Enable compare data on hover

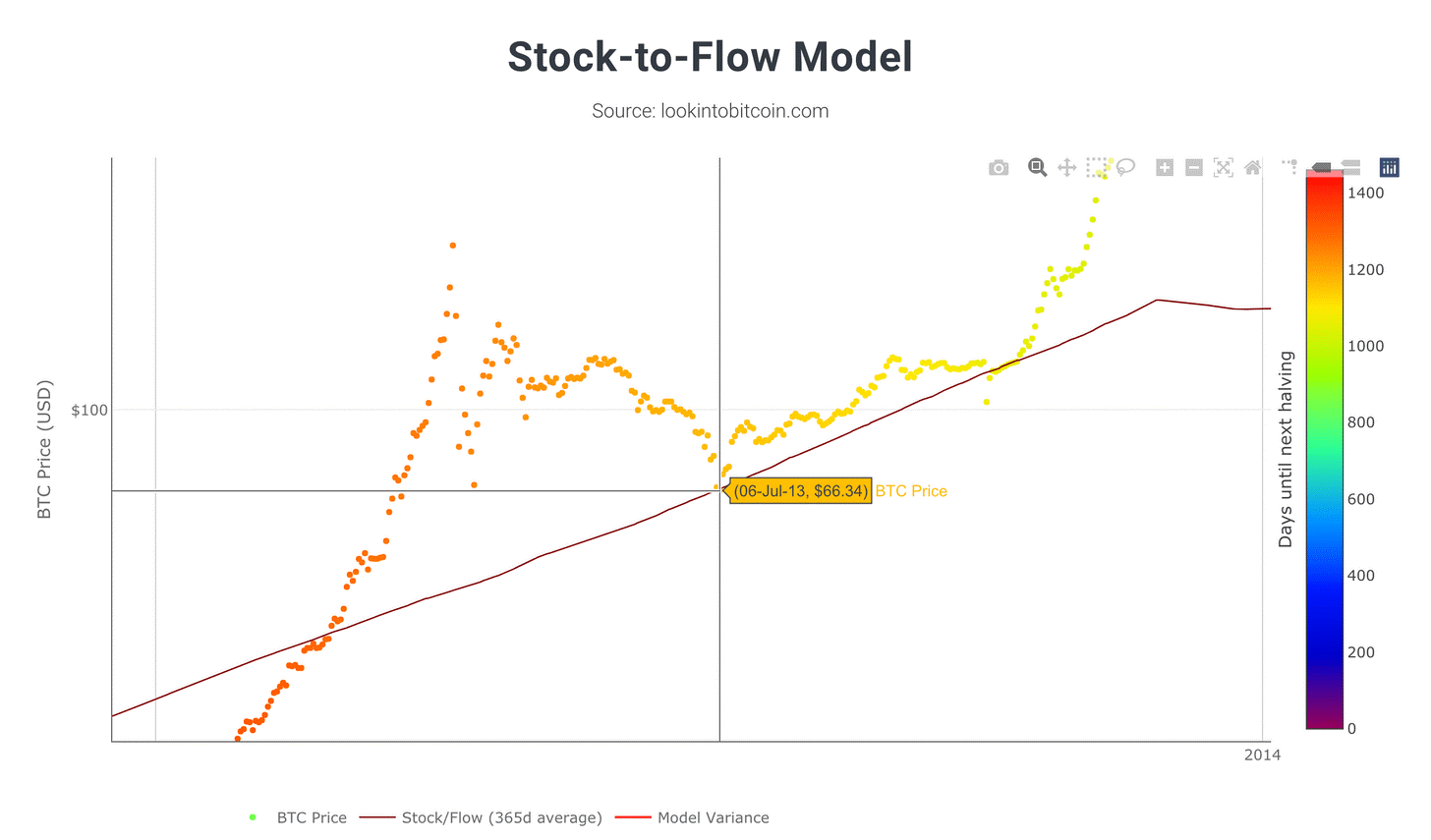(1350, 168)
